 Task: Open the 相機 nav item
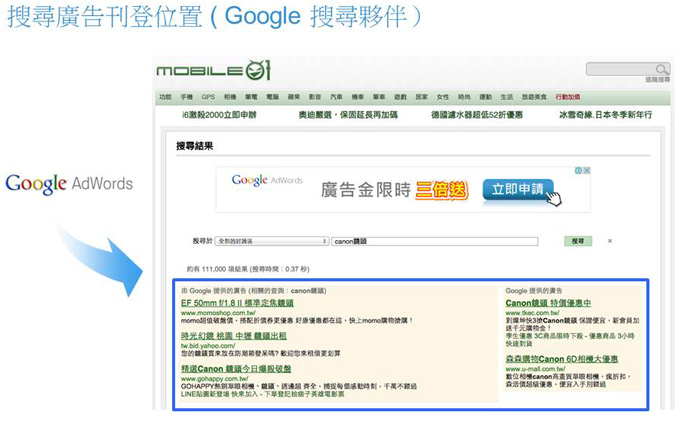pyautogui.click(x=230, y=97)
